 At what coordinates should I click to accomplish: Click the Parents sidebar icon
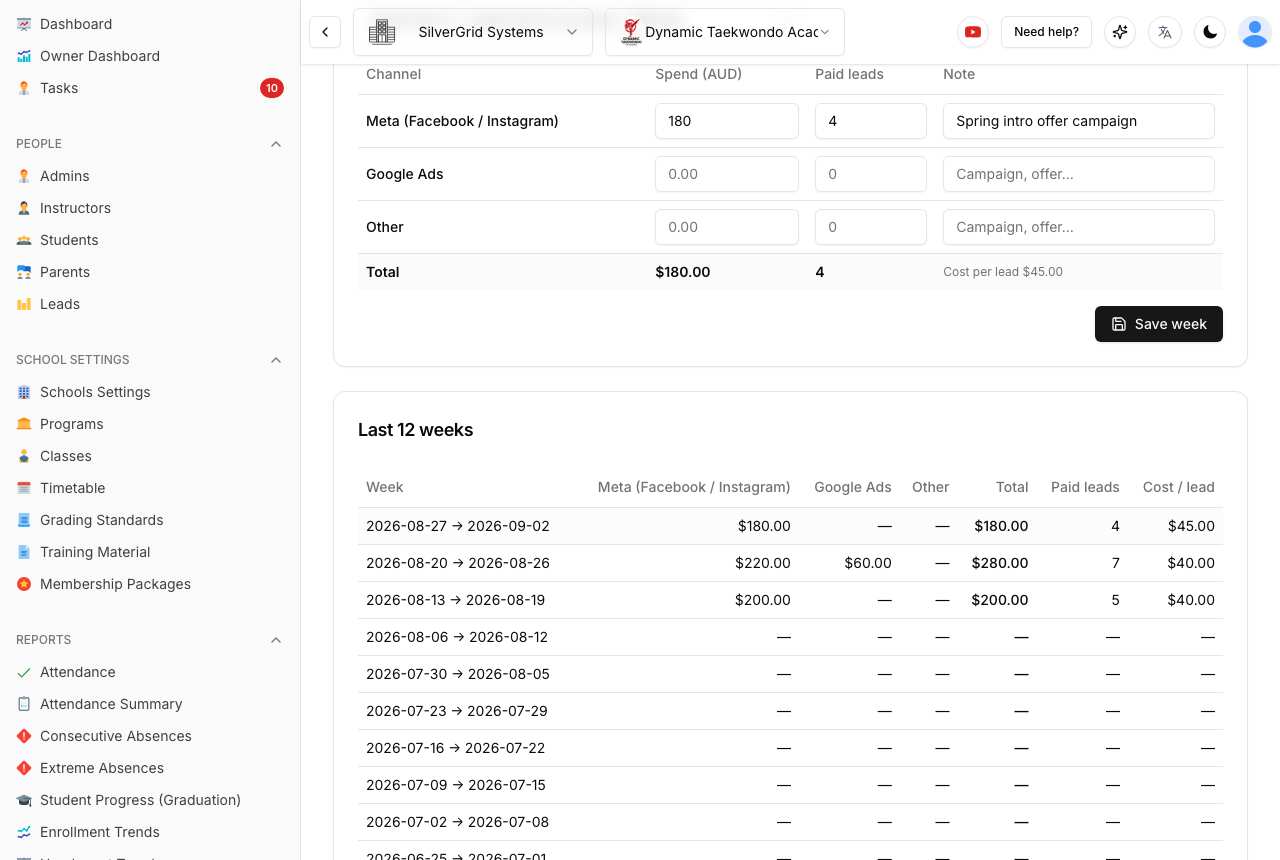click(24, 272)
